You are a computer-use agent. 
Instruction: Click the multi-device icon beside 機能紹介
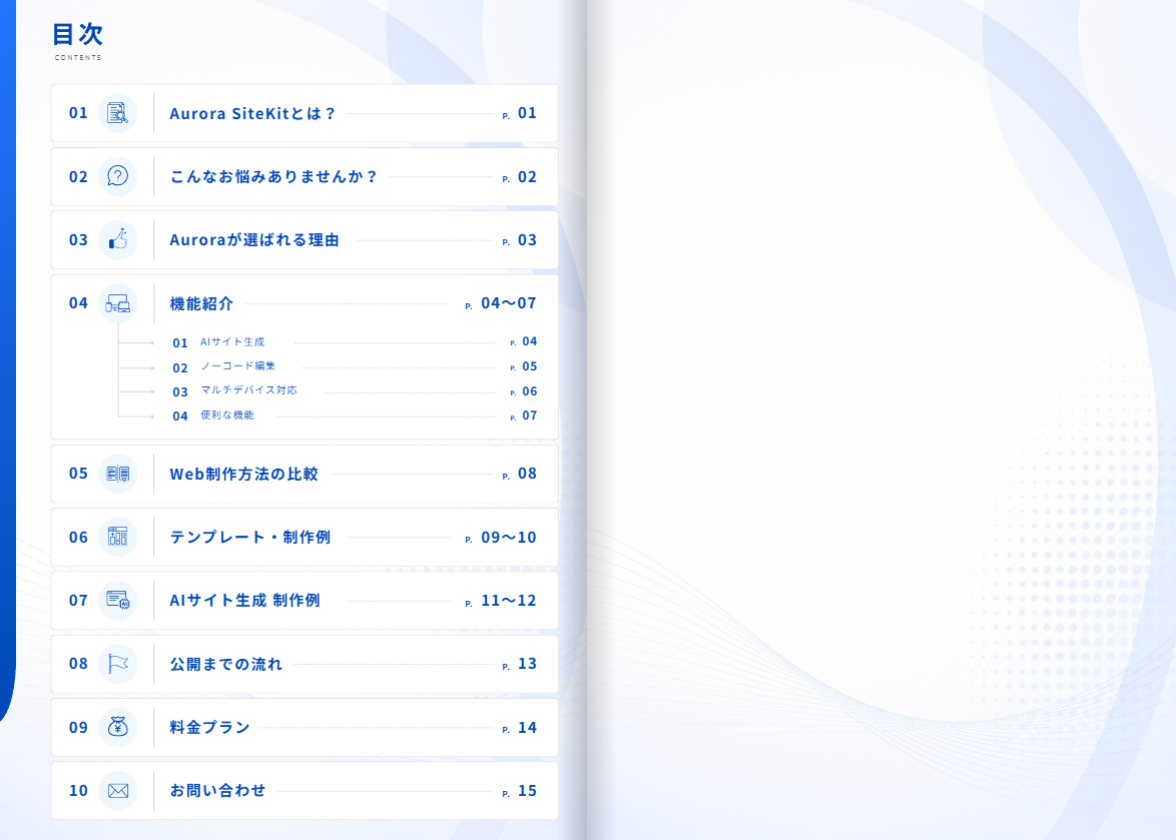click(x=118, y=303)
